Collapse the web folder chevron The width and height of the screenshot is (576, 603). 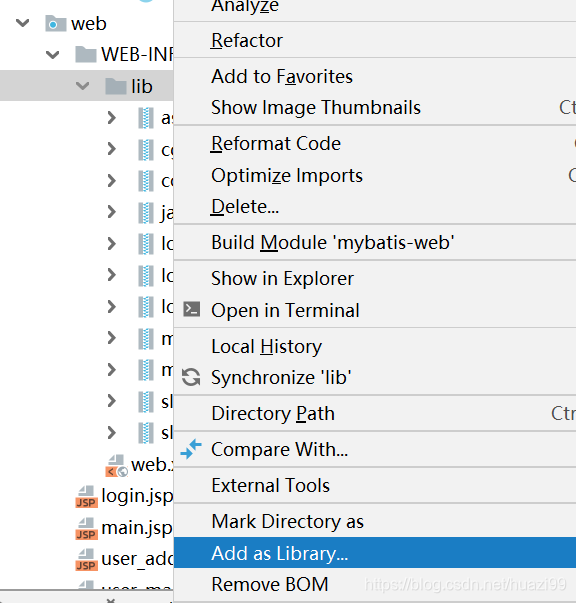[23, 23]
